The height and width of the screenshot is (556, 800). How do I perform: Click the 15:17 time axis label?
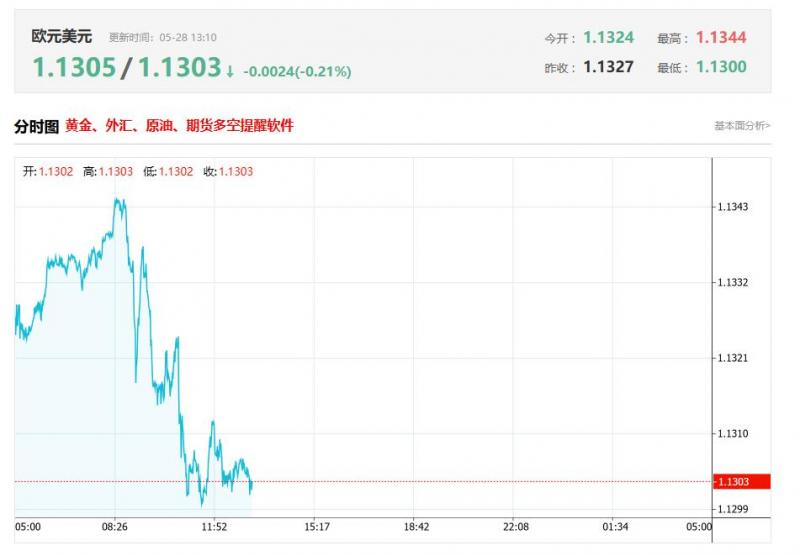[316, 527]
